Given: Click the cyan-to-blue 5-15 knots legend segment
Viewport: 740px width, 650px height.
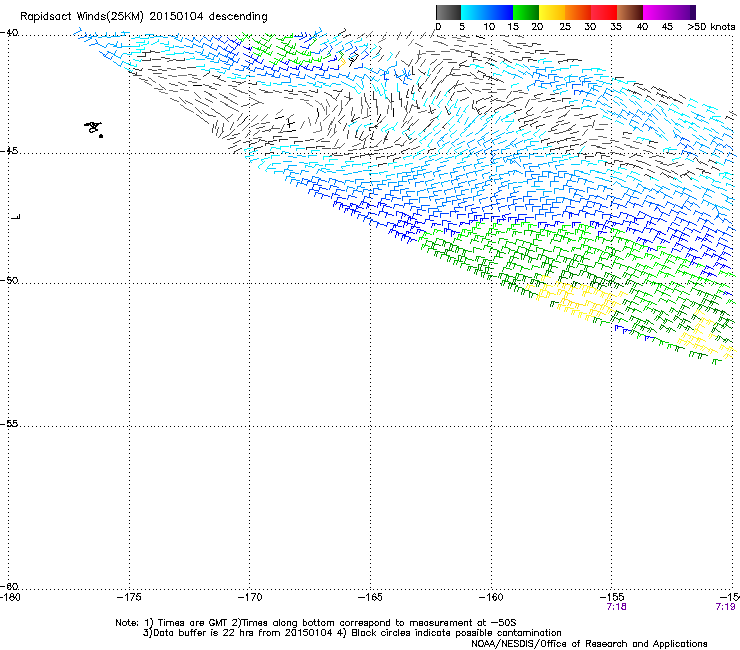Looking at the screenshot, I should (487, 12).
